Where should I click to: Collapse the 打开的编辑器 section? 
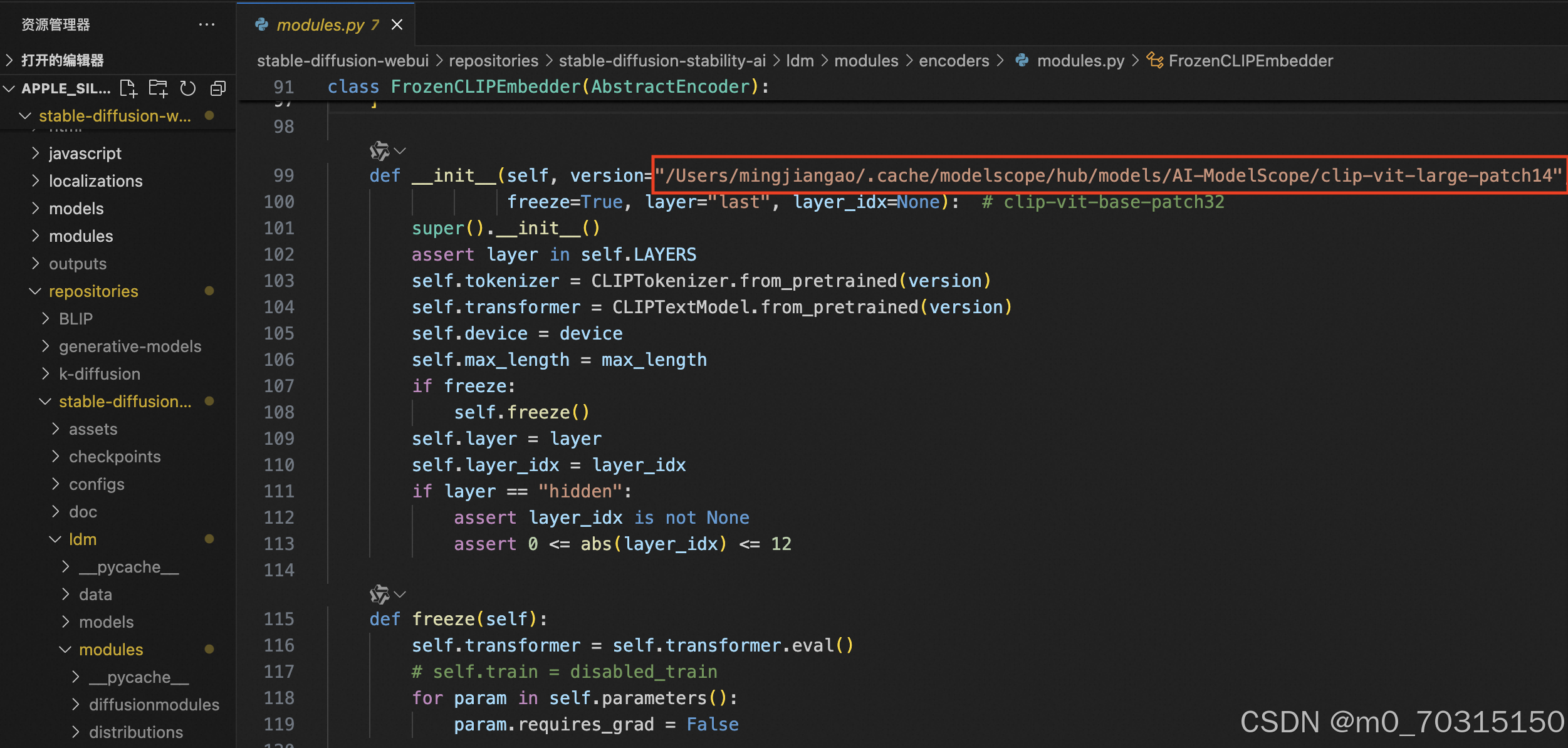pos(9,60)
